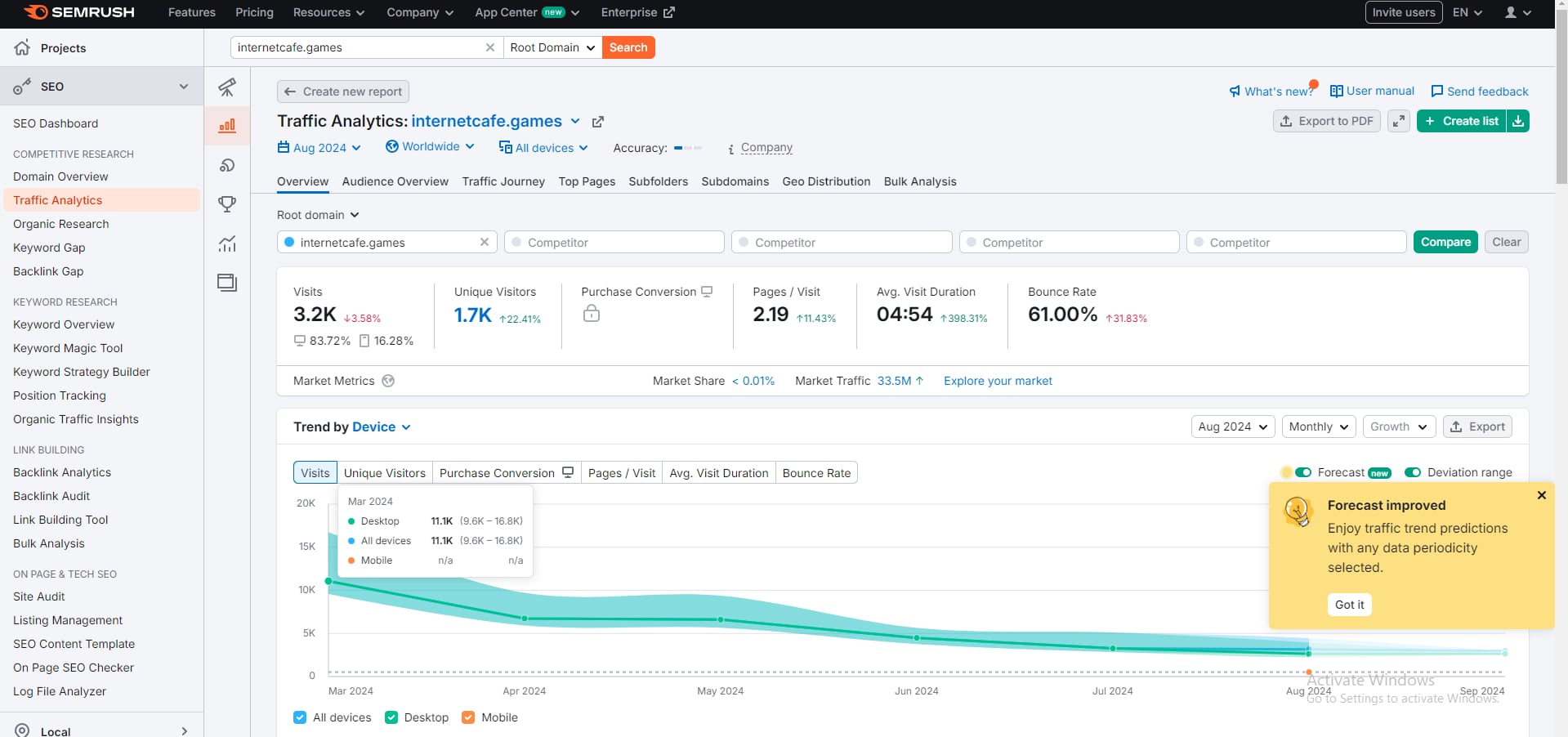Click the expand fullscreen icon beside Export to PDF

coord(1399,121)
